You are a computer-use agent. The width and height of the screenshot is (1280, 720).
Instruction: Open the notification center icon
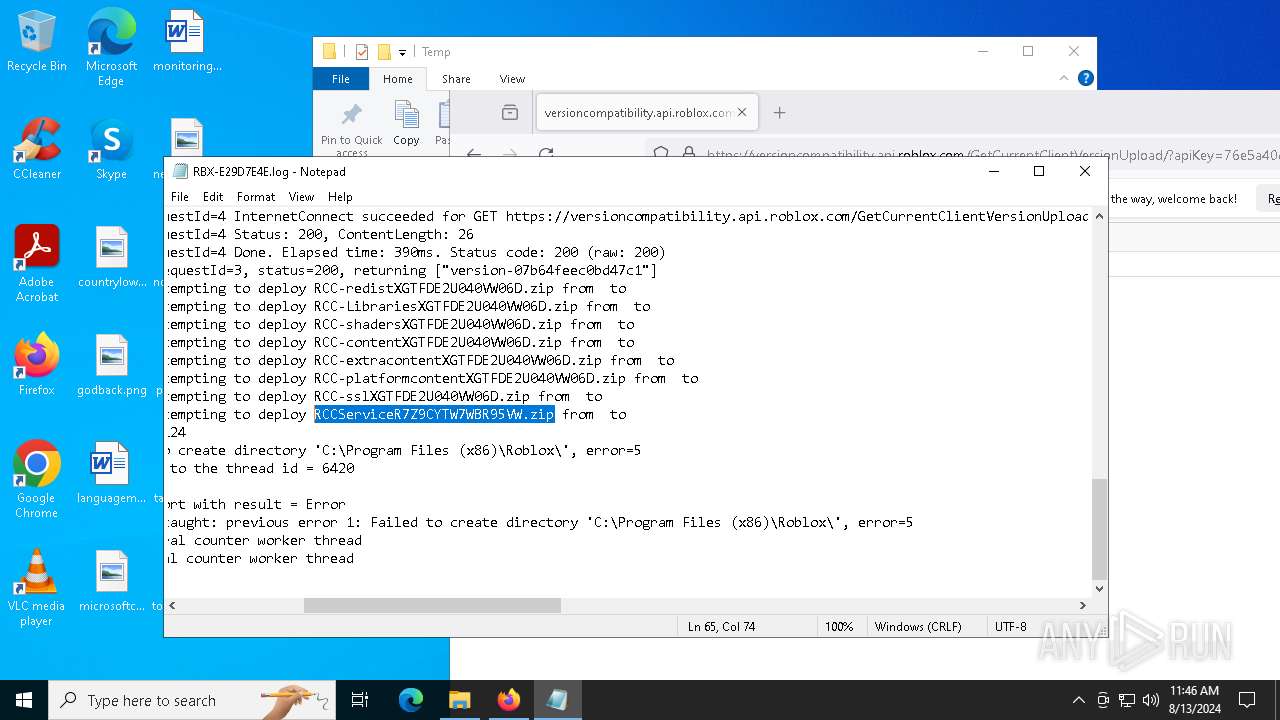[1247, 700]
